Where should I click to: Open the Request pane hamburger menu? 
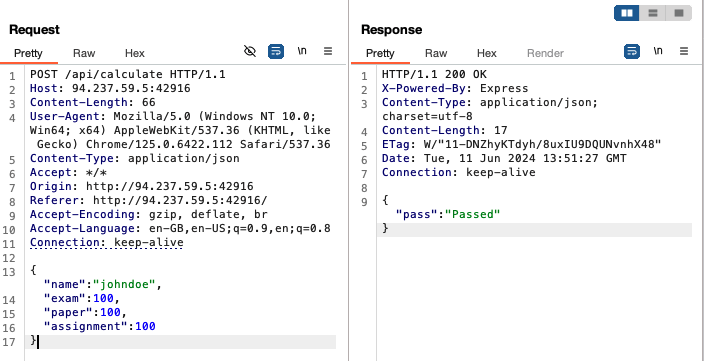tap(328, 51)
